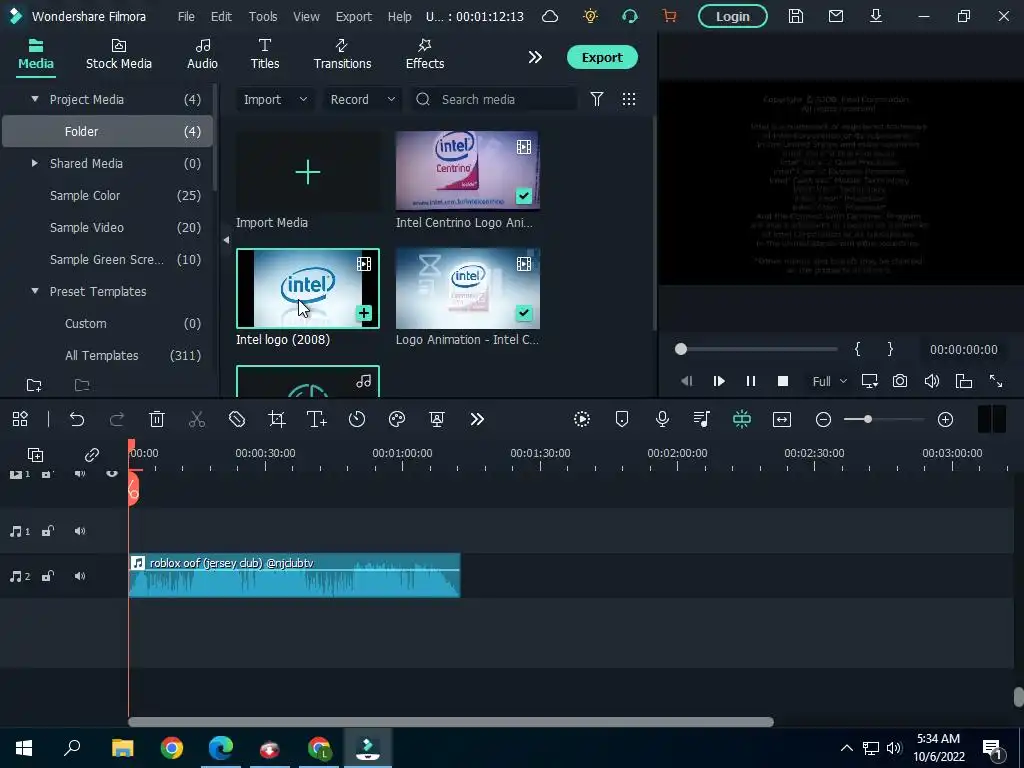Open the Tools menu
Screen dimensions: 1024x768
tap(263, 16)
